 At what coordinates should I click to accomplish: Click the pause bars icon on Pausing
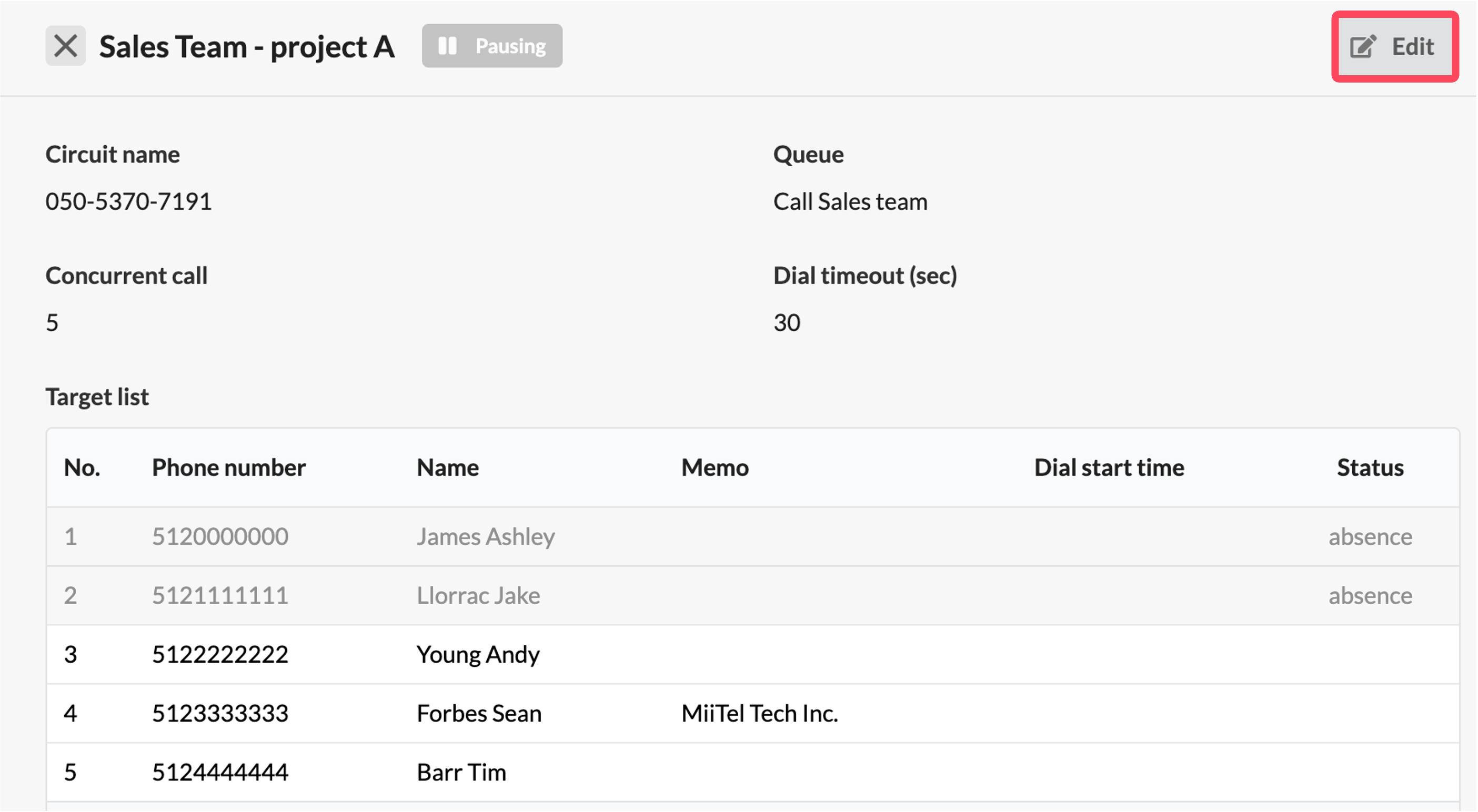(x=447, y=46)
